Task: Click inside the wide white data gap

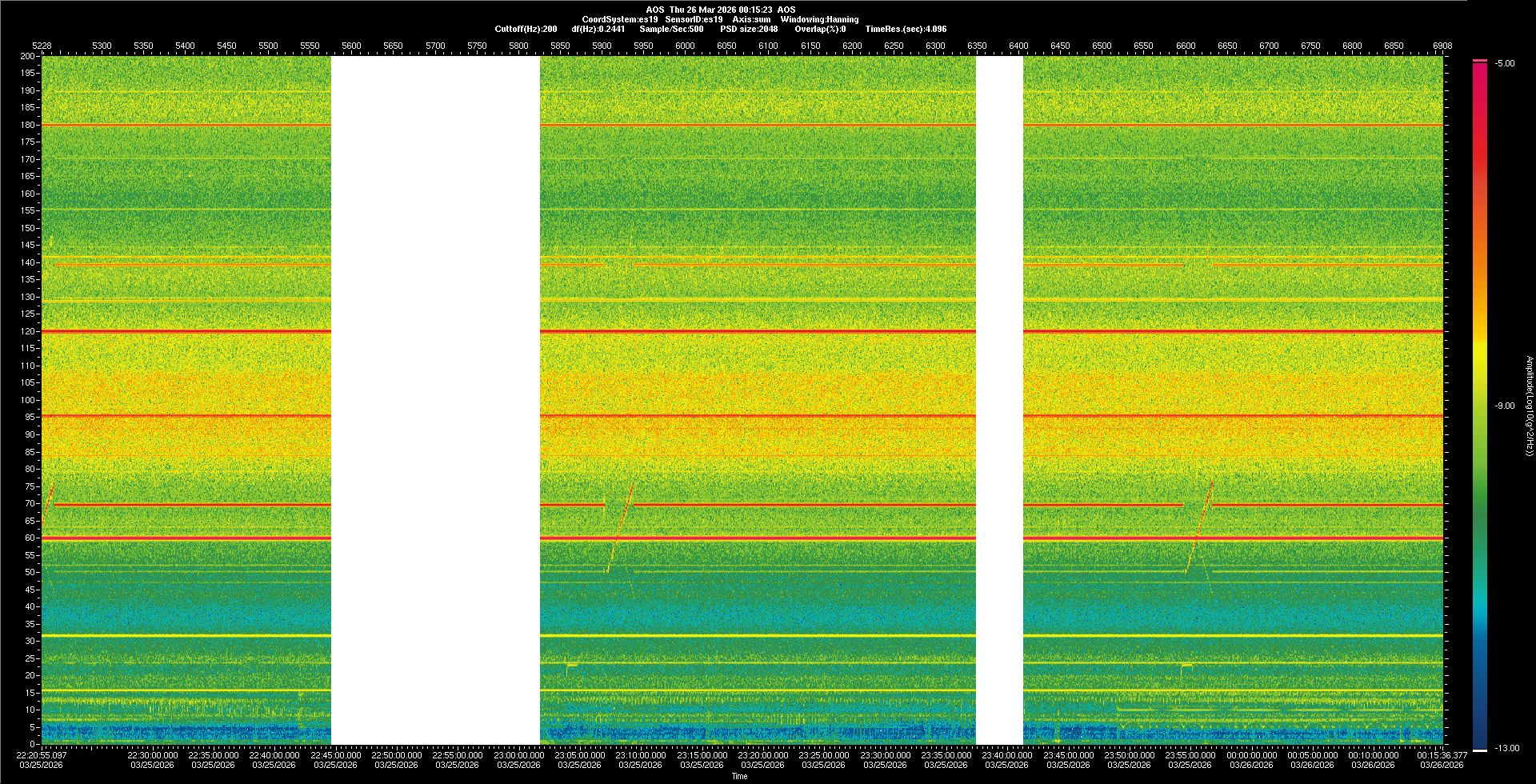Action: tap(435, 400)
